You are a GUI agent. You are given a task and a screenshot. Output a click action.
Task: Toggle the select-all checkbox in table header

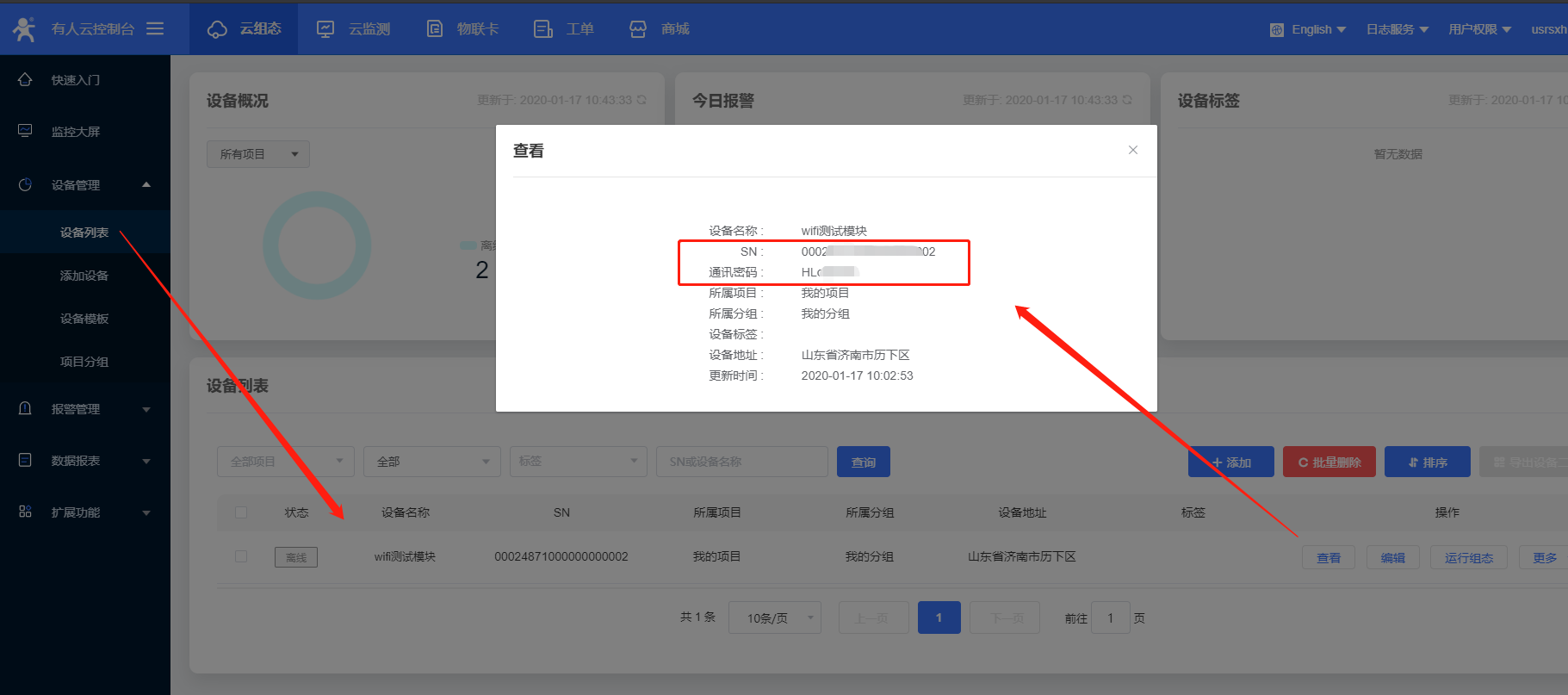241,512
